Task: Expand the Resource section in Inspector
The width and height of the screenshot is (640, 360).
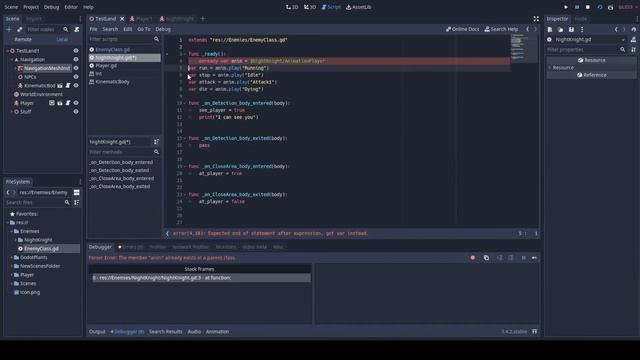Action: (x=550, y=67)
